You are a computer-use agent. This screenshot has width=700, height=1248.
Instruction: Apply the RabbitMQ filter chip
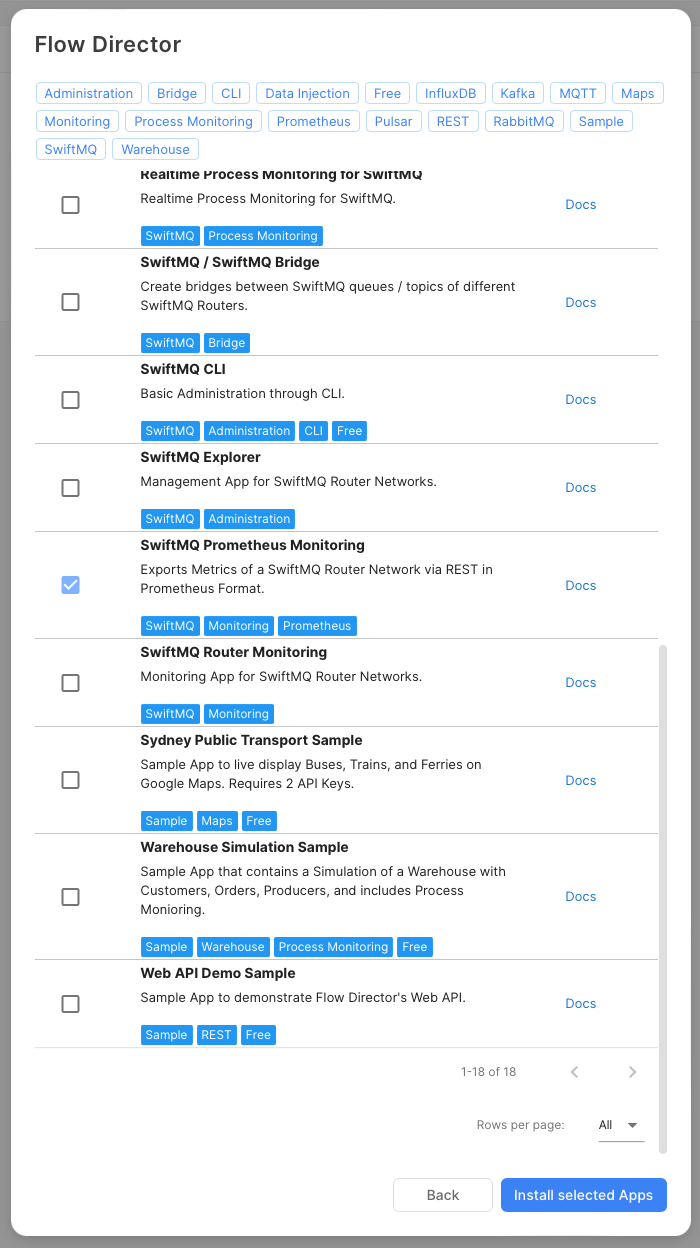click(x=525, y=122)
